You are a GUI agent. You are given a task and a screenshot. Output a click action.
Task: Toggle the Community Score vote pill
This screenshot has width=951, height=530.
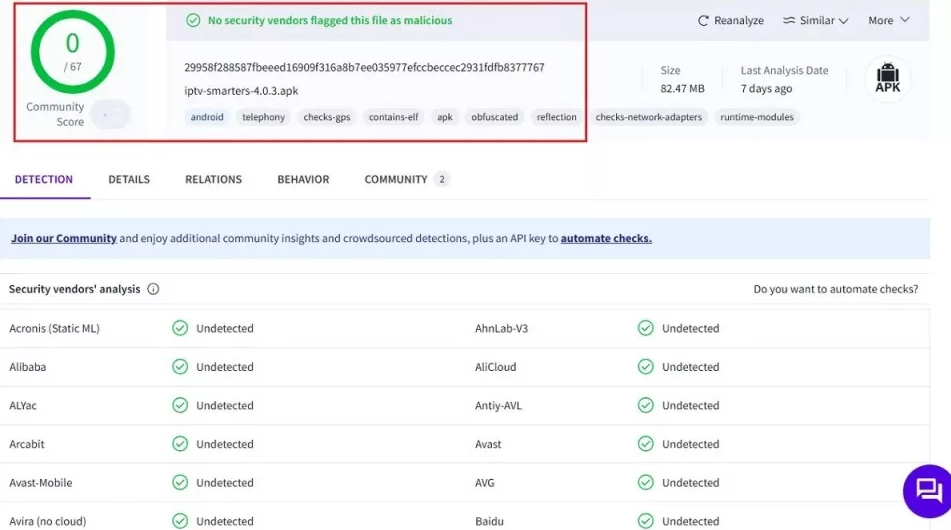pos(110,114)
